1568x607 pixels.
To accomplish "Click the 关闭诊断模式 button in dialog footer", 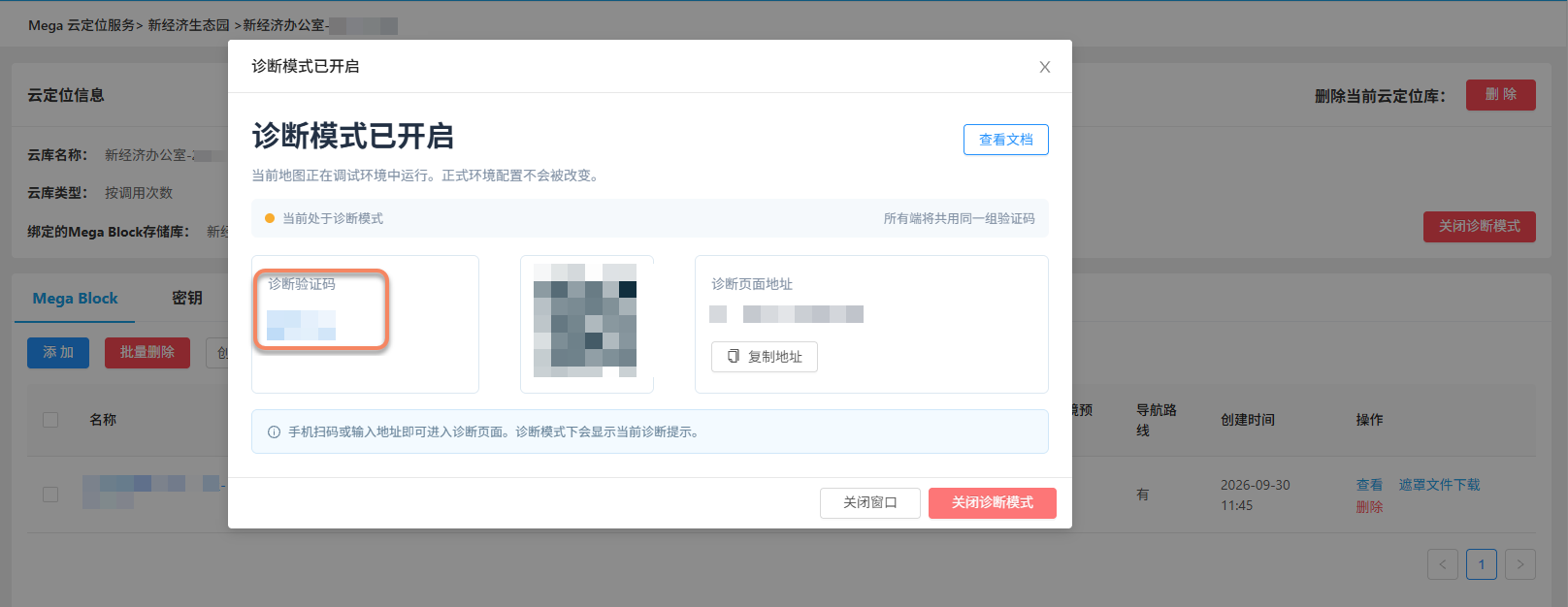I will tap(993, 503).
